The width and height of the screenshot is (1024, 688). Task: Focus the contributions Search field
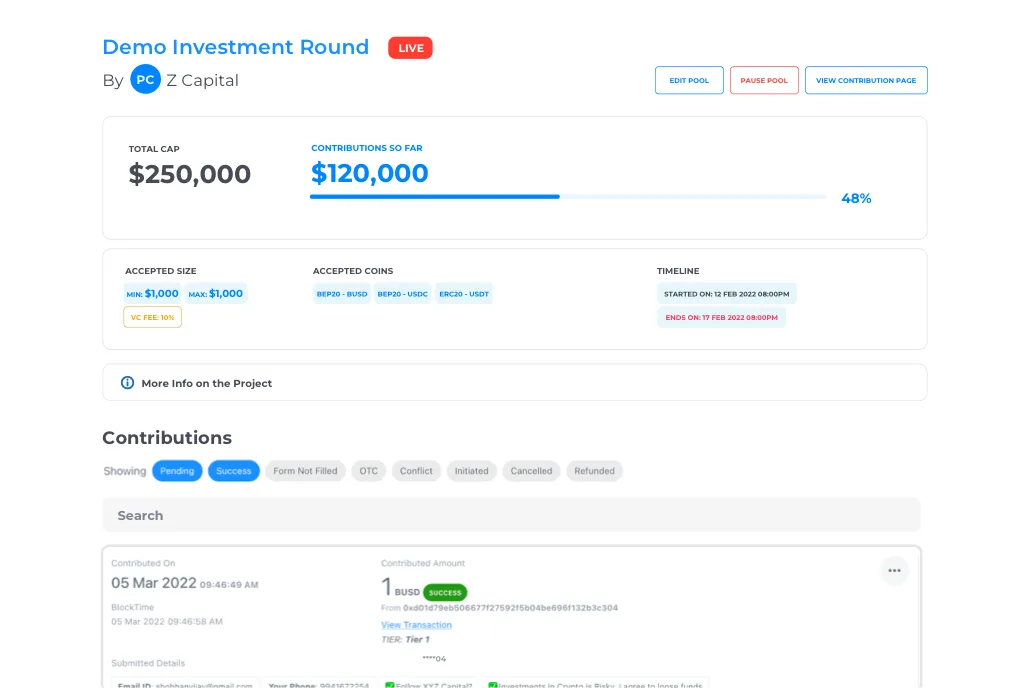[511, 515]
